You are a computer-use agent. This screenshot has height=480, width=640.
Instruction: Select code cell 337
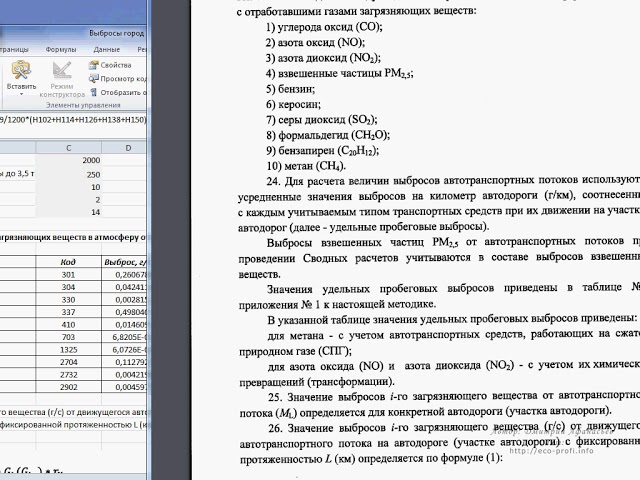point(68,312)
